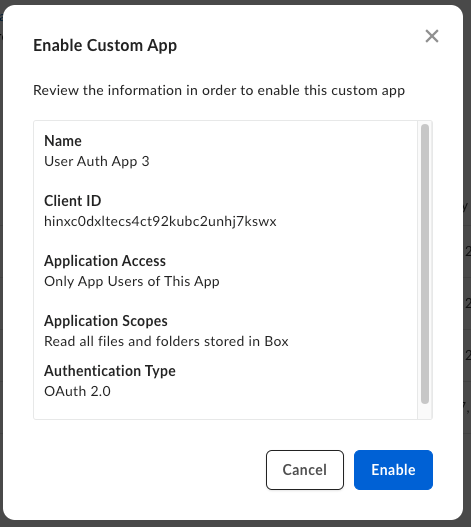The width and height of the screenshot is (471, 527).
Task: Close the Enable Custom App dialog
Action: pyautogui.click(x=432, y=36)
